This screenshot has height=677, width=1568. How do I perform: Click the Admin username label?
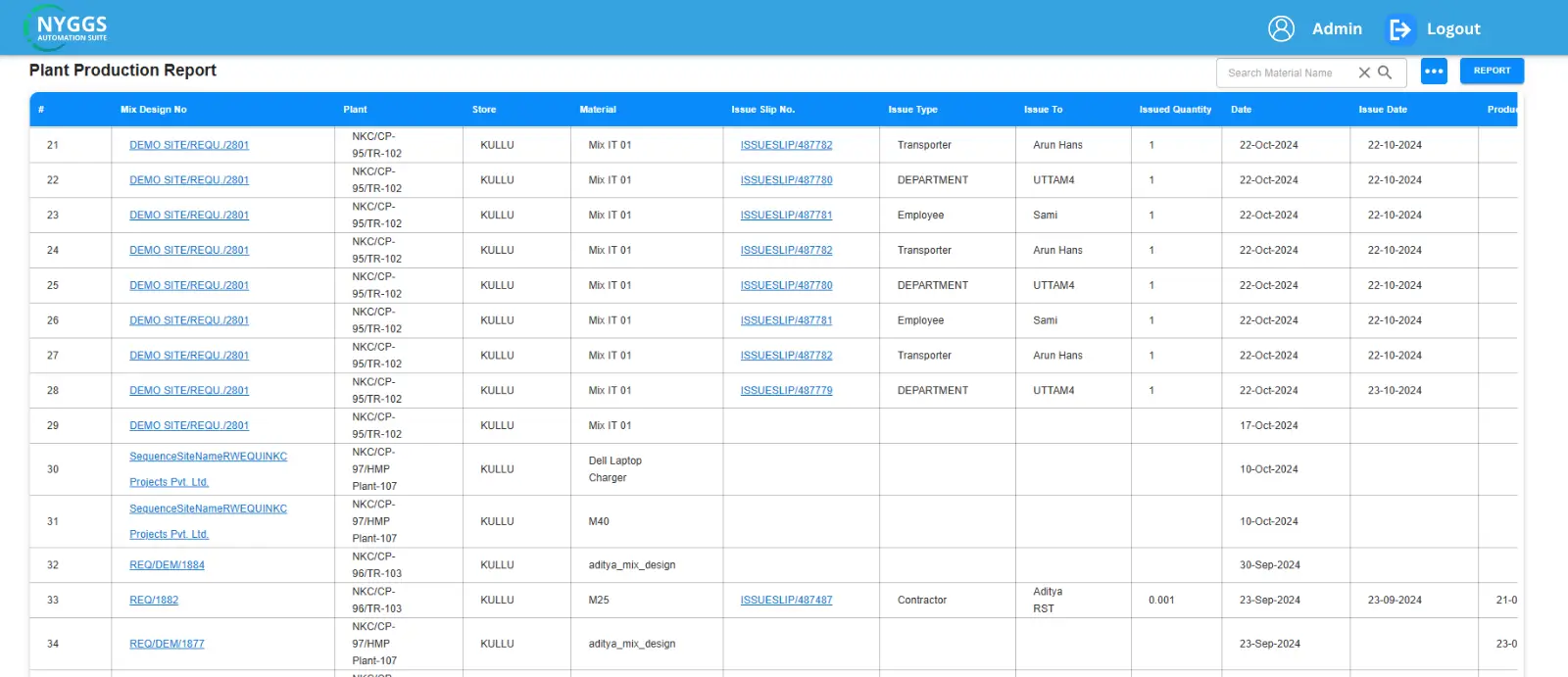(1337, 29)
